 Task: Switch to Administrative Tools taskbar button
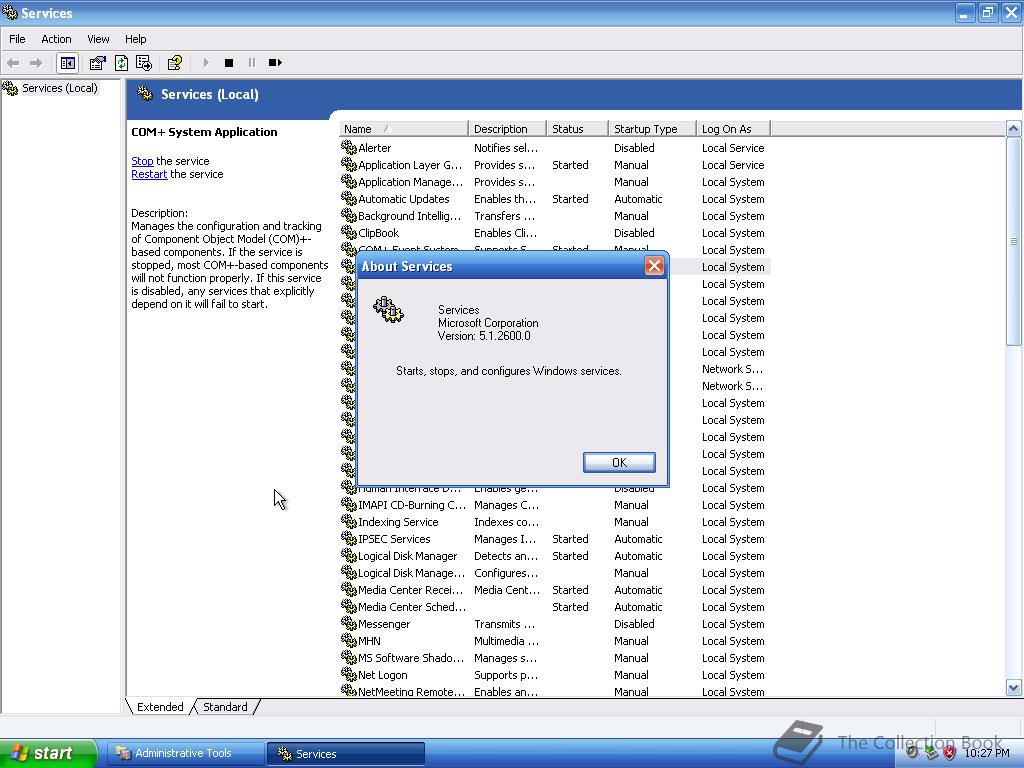pyautogui.click(x=187, y=753)
